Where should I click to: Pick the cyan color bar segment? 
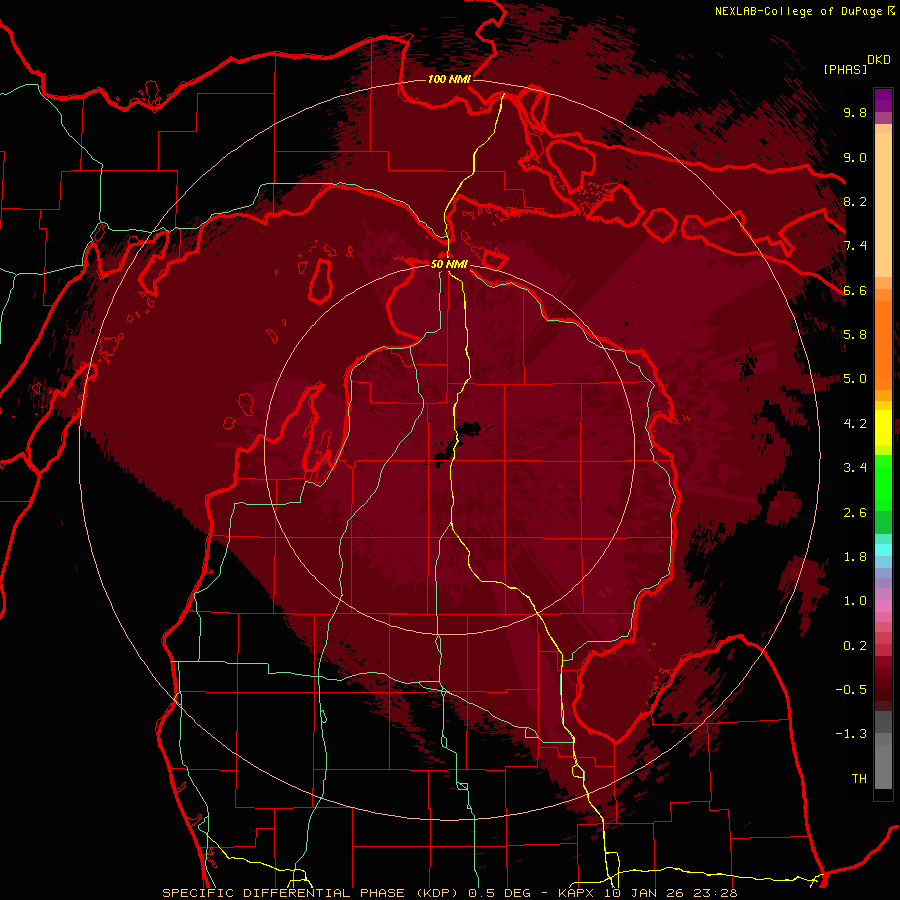(x=883, y=550)
